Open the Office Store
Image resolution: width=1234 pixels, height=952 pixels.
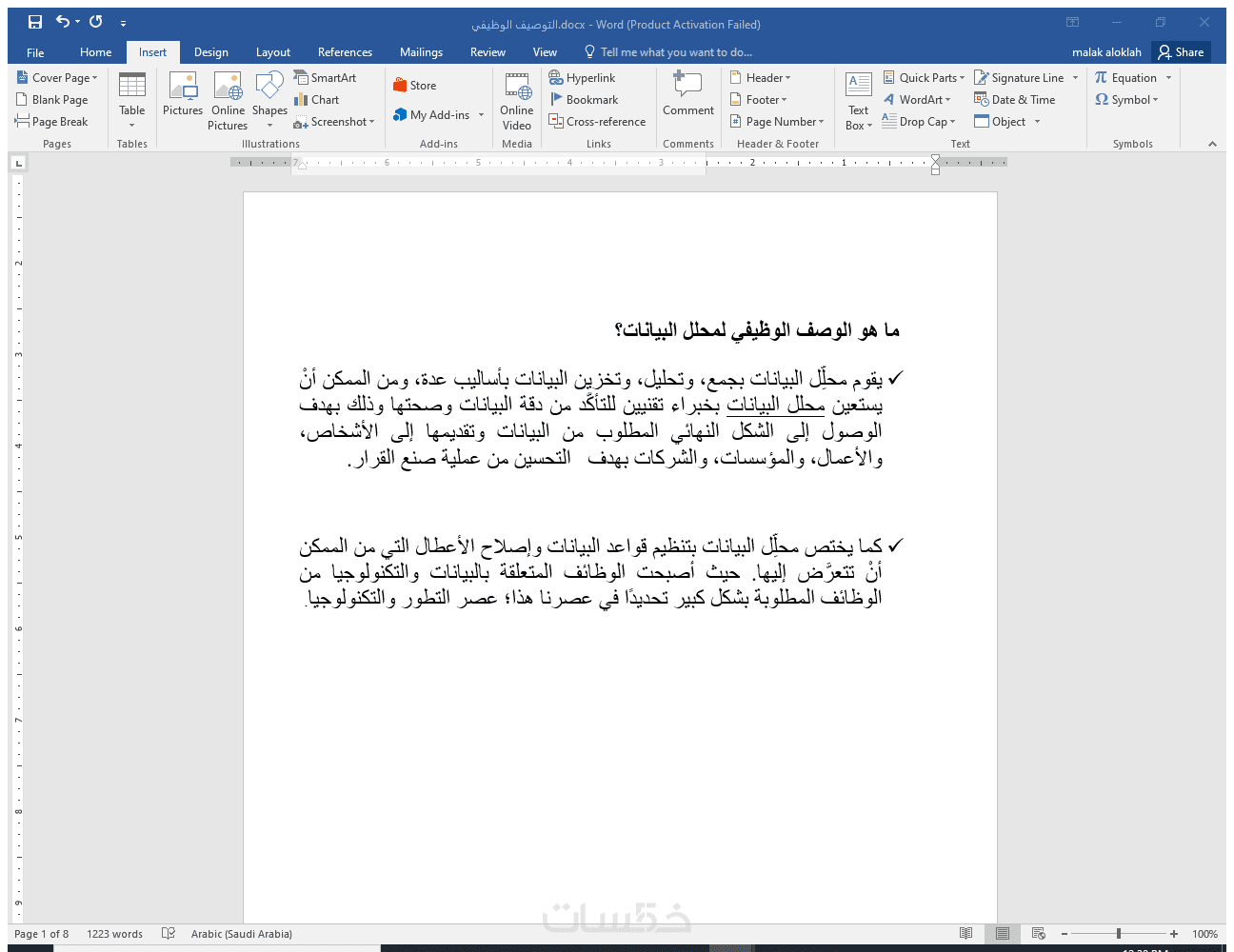coord(414,86)
